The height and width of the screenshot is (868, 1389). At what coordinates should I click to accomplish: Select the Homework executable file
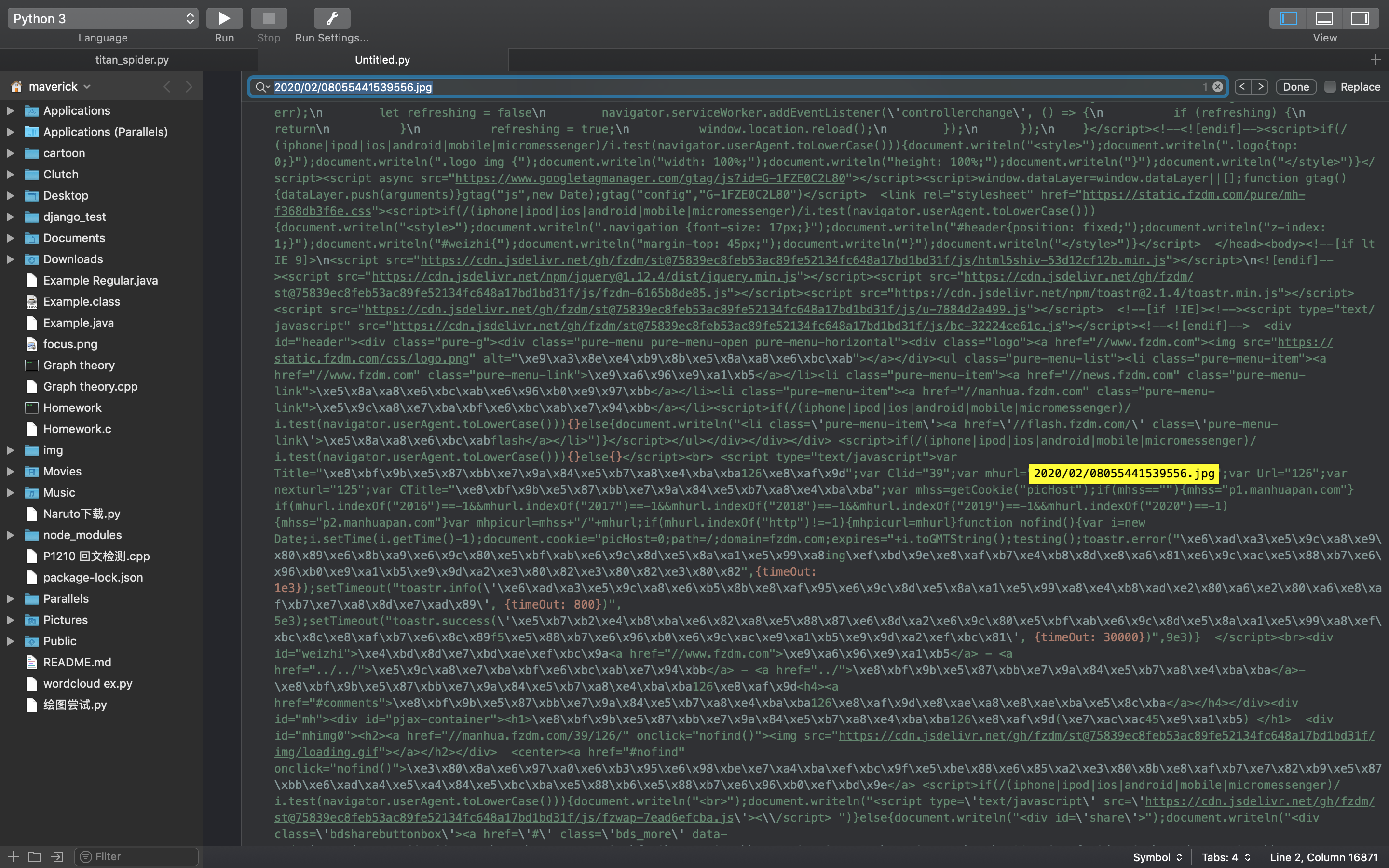click(72, 408)
